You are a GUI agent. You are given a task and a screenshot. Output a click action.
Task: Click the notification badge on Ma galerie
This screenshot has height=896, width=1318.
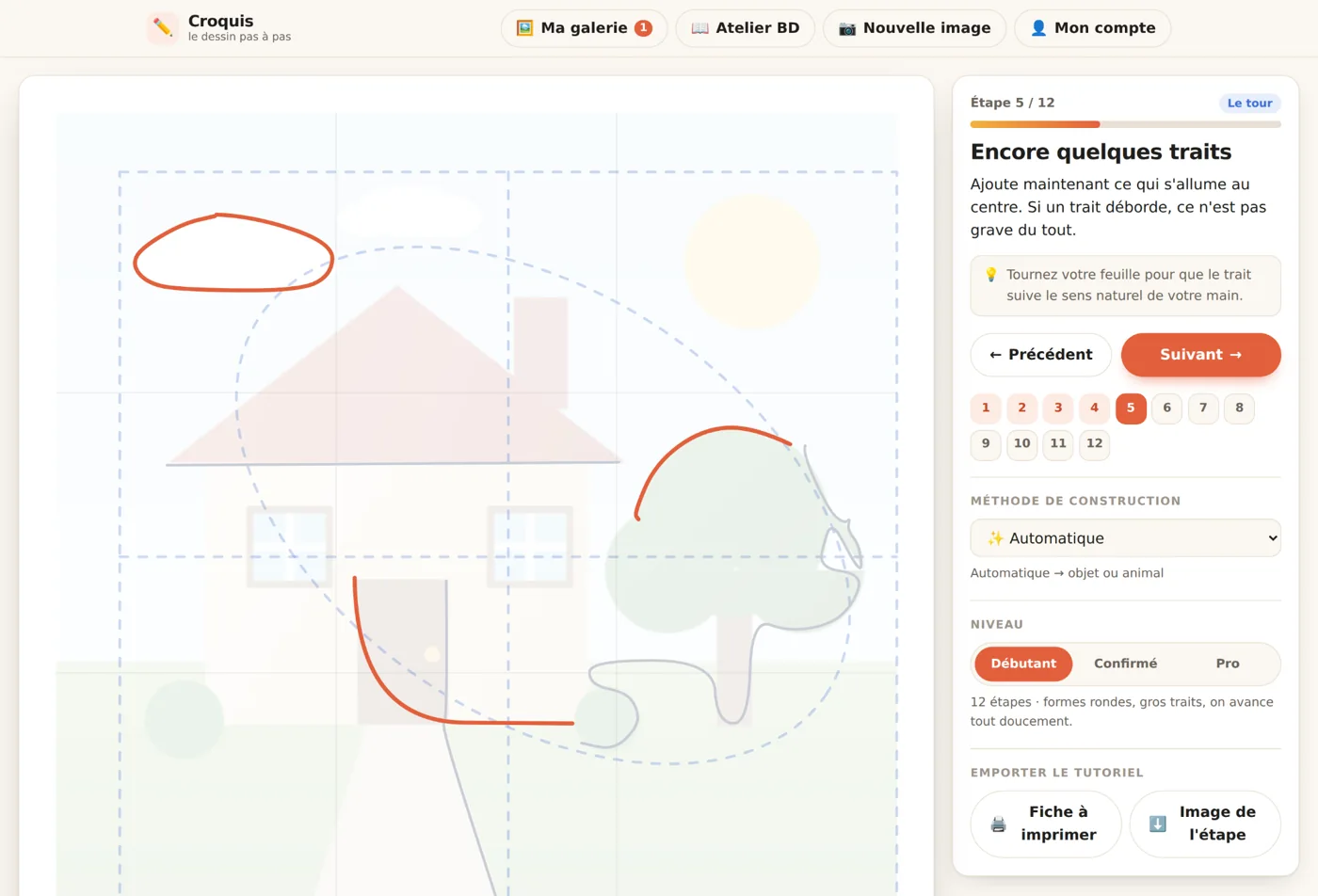(x=643, y=28)
